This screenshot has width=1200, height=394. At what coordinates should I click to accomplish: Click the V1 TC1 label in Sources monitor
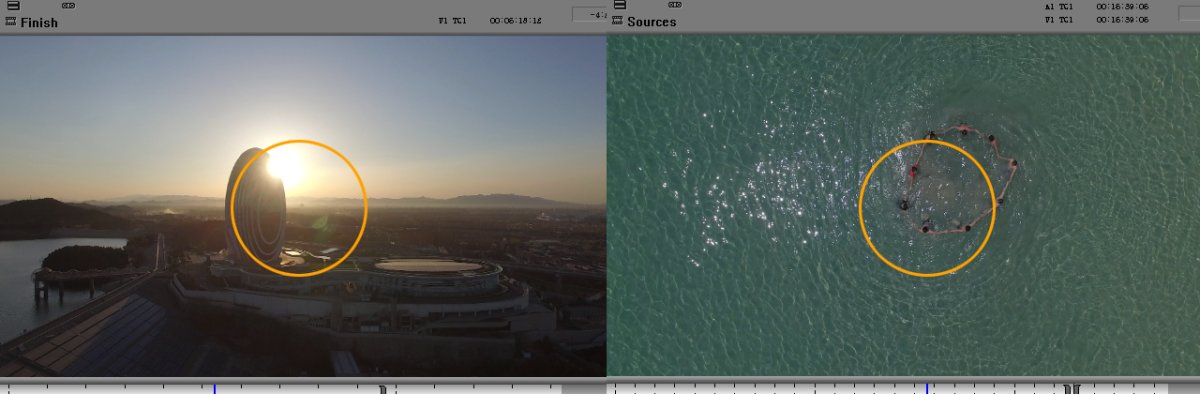[1060, 19]
